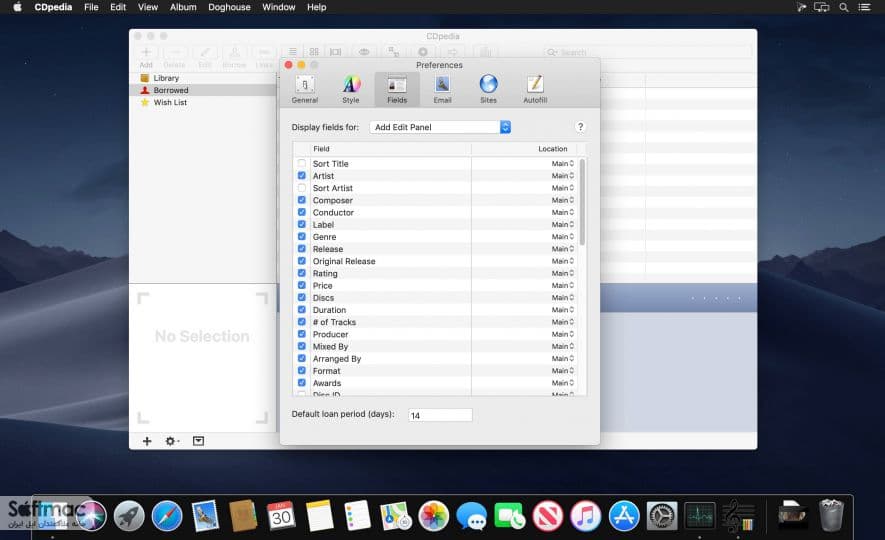Open the App Store from the Dock
Screen dimensions: 885x540
(x=624, y=515)
